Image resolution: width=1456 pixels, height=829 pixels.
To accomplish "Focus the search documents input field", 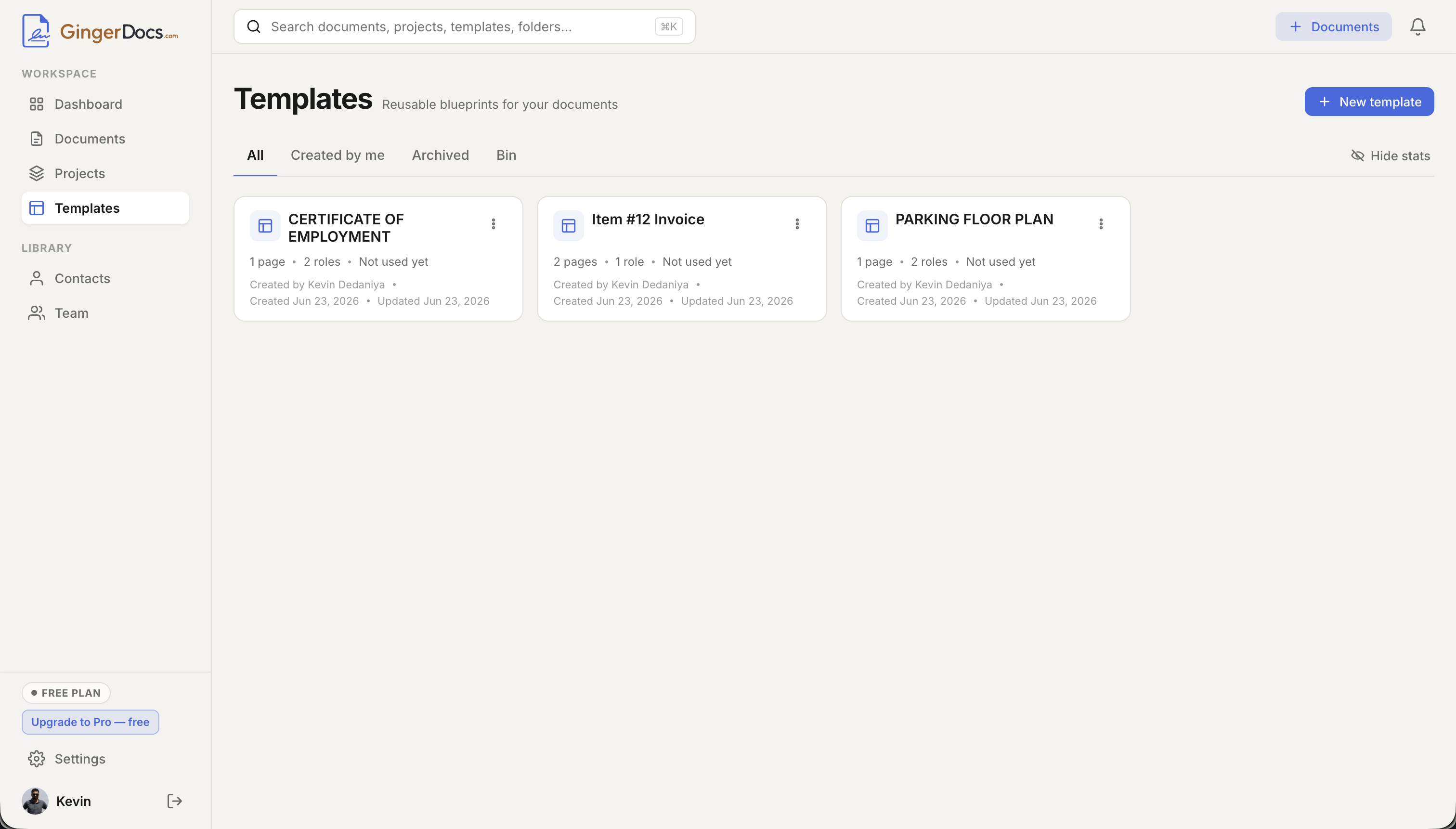I will click(464, 27).
